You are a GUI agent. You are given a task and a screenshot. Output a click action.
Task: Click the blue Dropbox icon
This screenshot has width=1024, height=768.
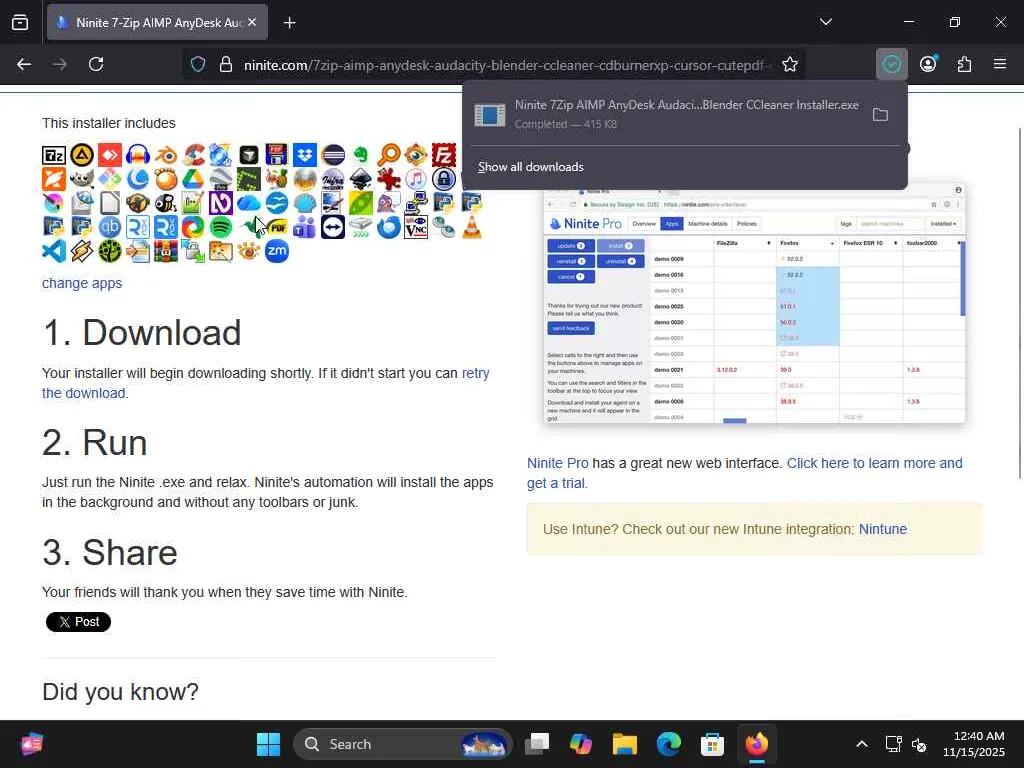click(305, 155)
